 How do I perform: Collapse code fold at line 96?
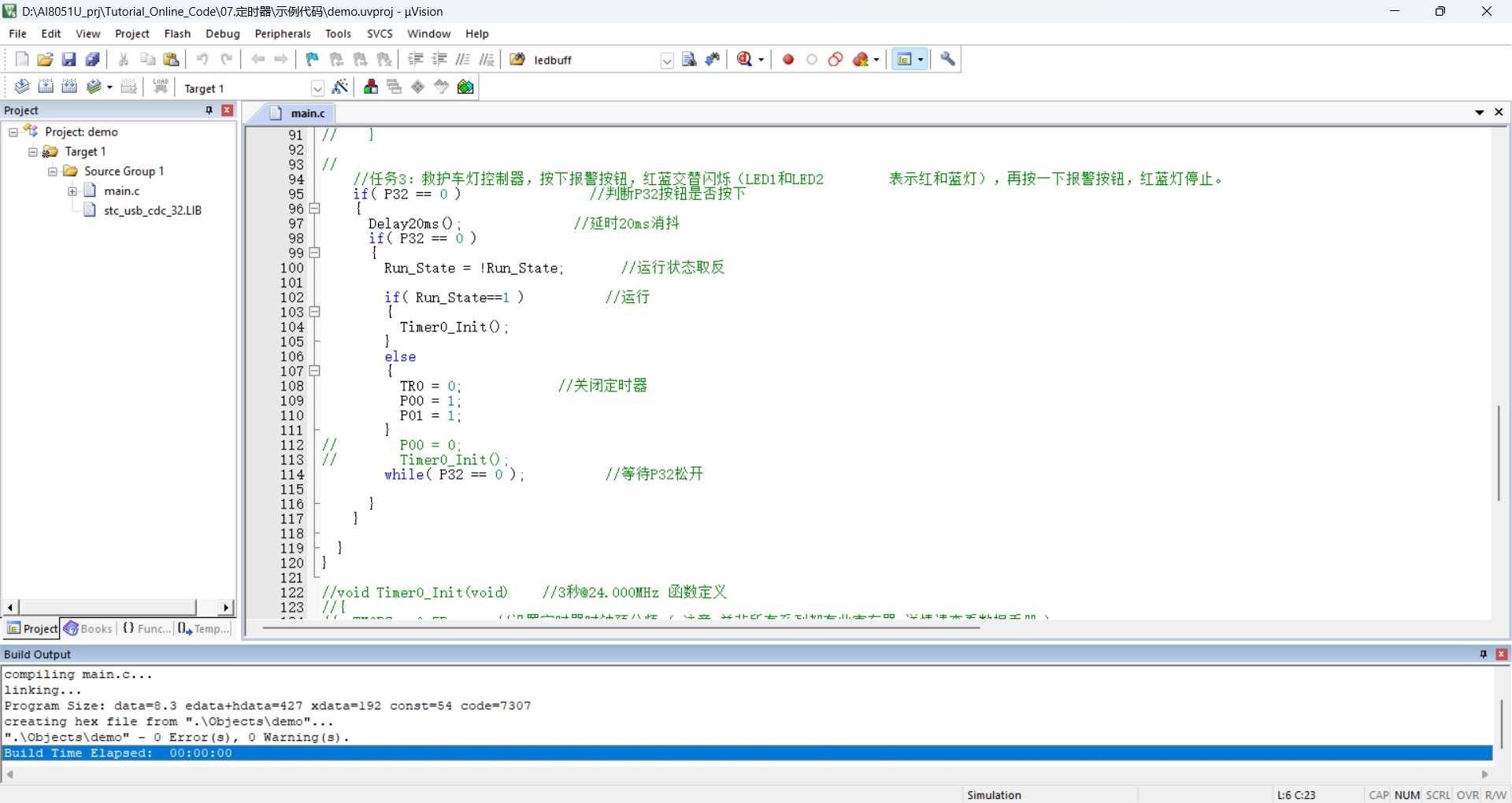click(x=315, y=209)
